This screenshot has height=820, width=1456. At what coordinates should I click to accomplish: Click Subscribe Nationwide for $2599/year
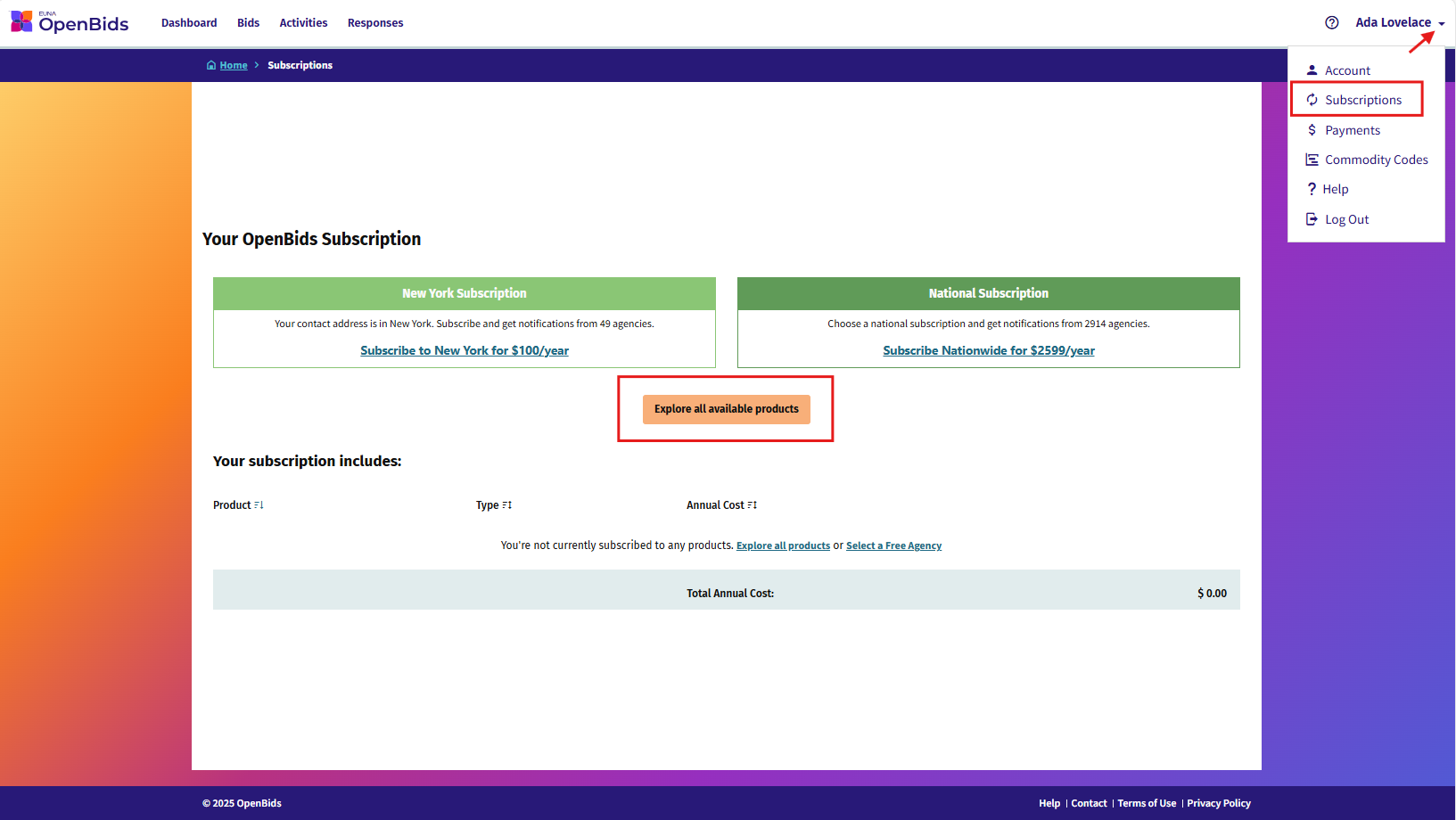point(989,350)
